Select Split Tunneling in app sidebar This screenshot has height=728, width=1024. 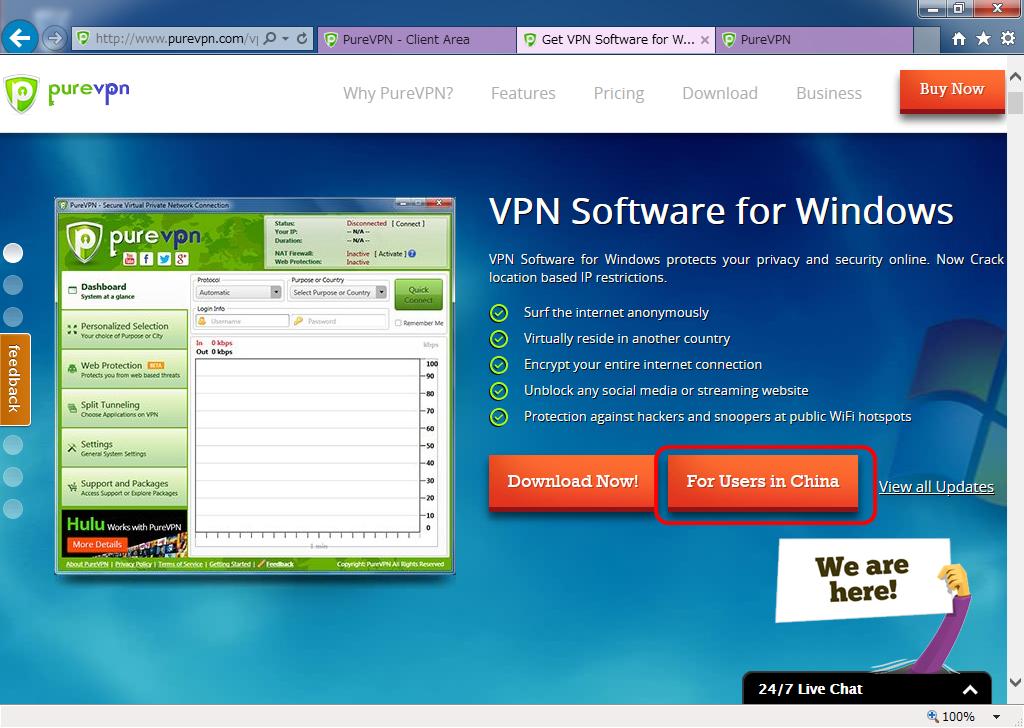coord(124,409)
